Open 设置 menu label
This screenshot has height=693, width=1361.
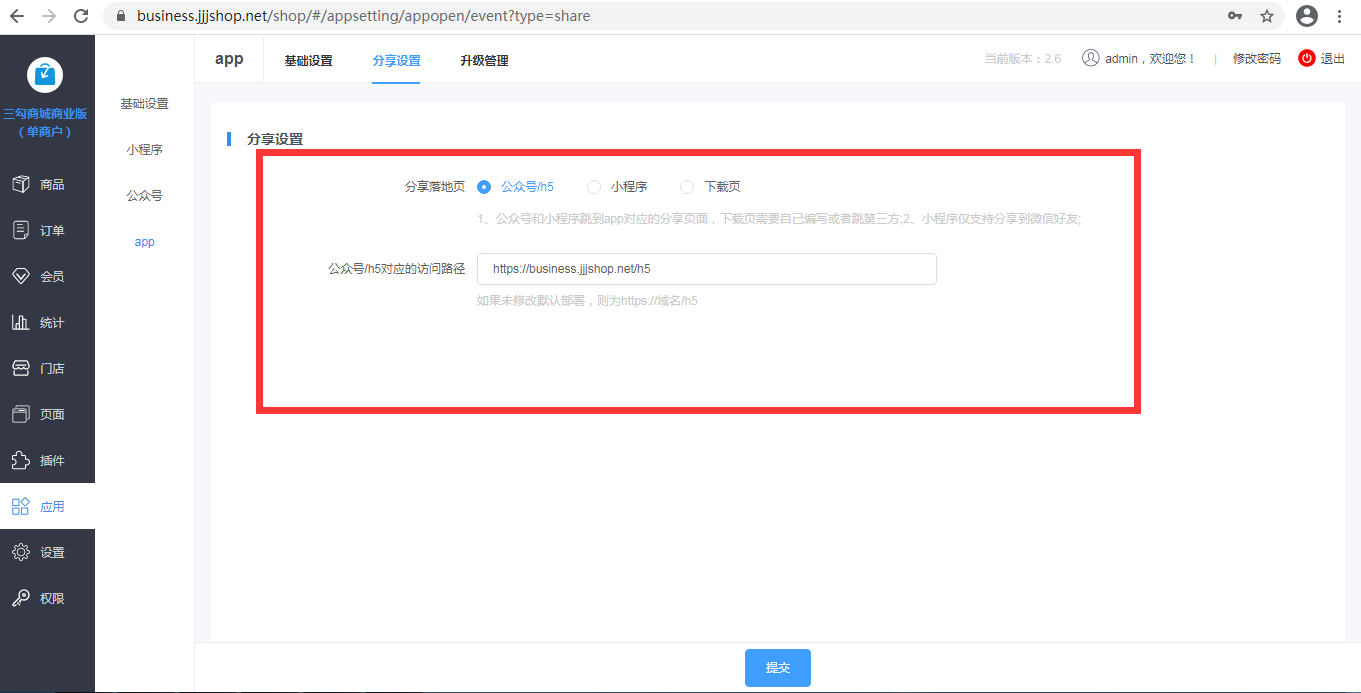pyautogui.click(x=52, y=552)
